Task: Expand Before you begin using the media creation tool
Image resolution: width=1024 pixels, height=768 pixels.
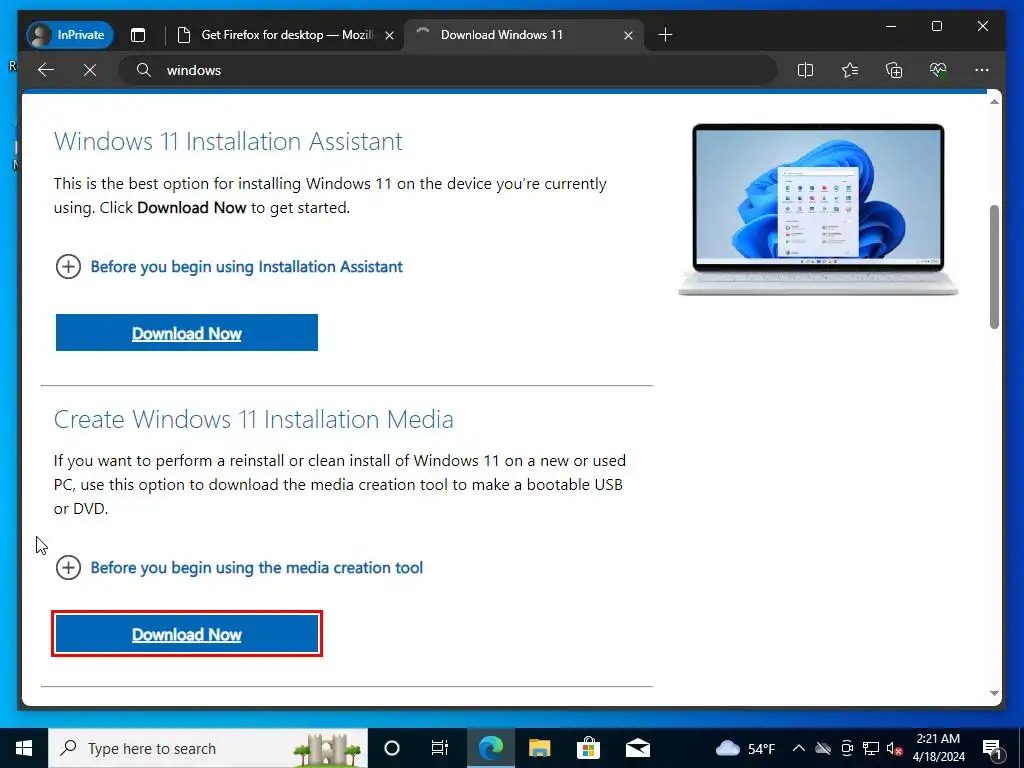Action: [239, 568]
